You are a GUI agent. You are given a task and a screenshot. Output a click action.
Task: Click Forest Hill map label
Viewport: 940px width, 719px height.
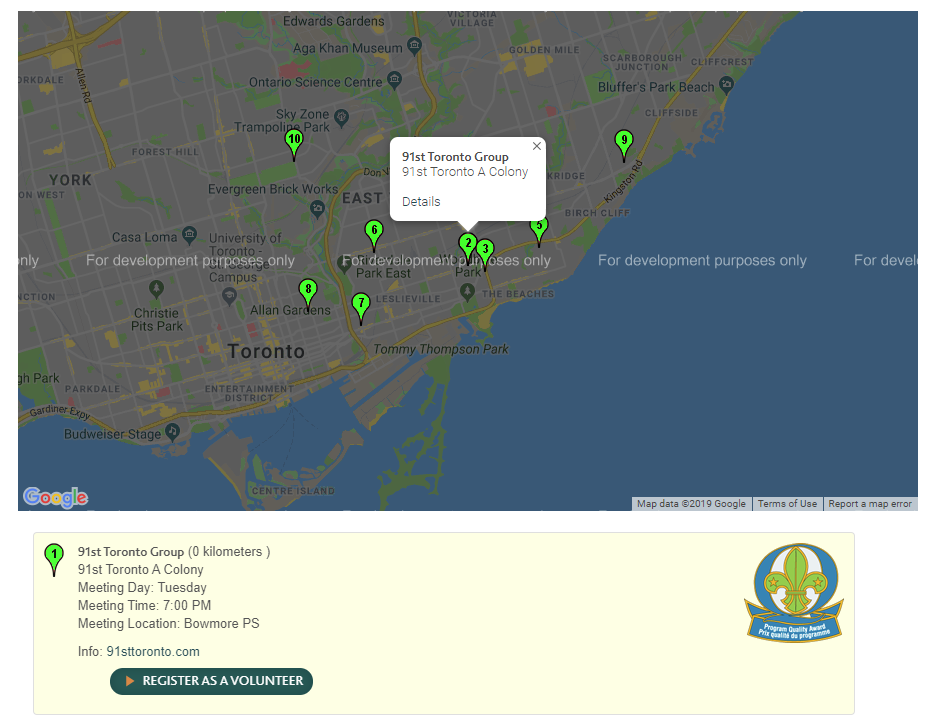tap(165, 152)
